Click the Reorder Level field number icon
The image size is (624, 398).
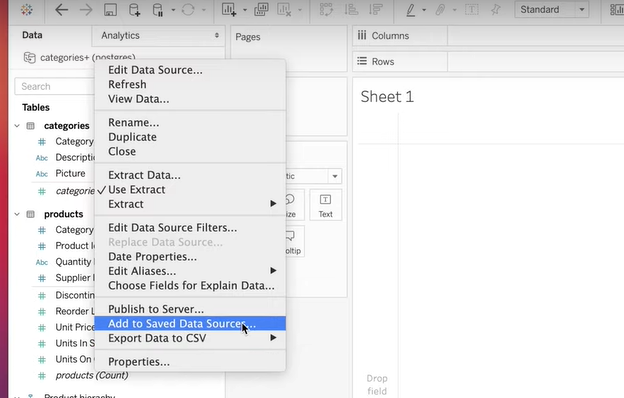point(42,311)
